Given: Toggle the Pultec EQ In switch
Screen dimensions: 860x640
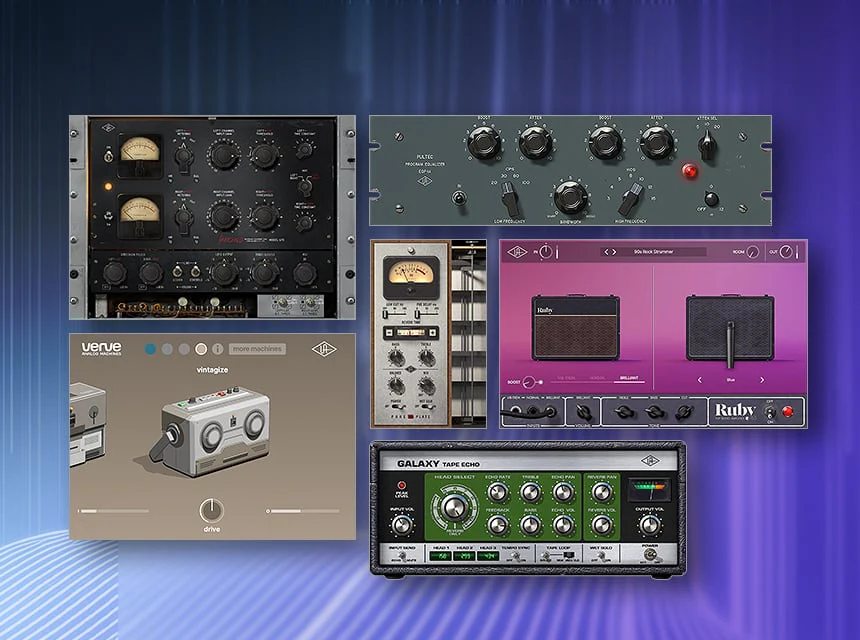Looking at the screenshot, I should pos(458,201).
